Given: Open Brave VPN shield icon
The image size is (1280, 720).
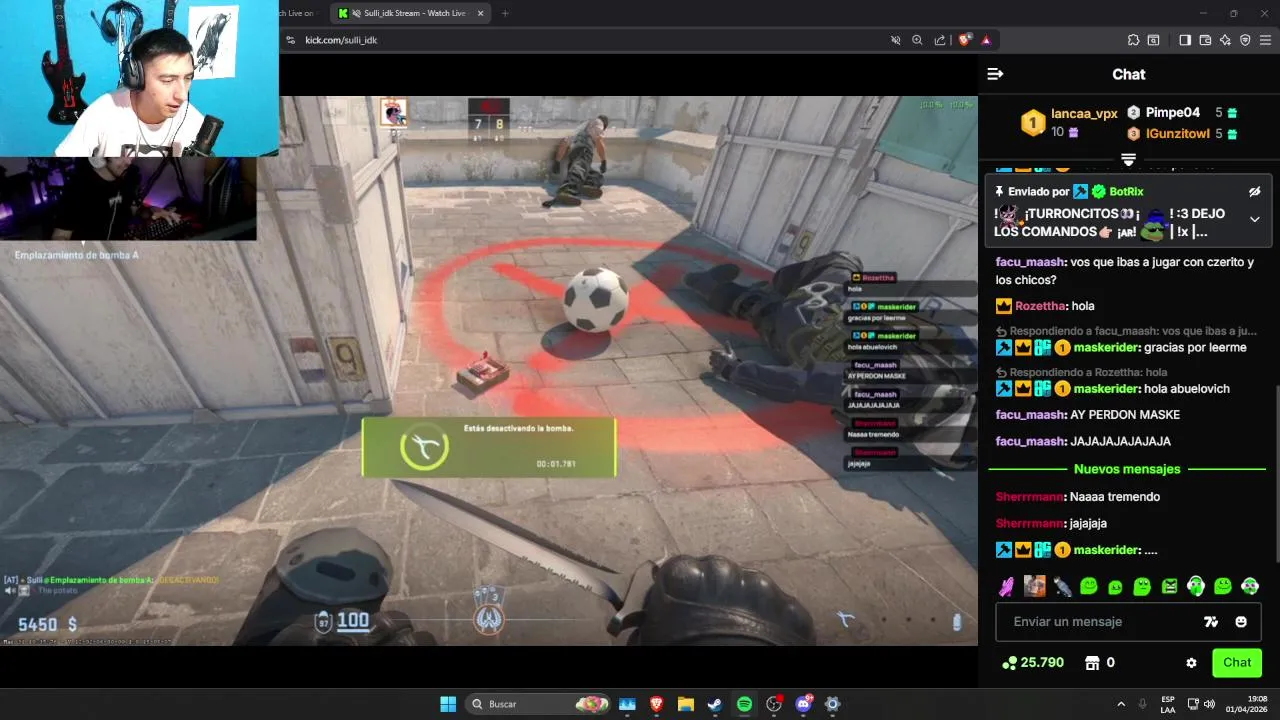Looking at the screenshot, I should pos(1245,40).
